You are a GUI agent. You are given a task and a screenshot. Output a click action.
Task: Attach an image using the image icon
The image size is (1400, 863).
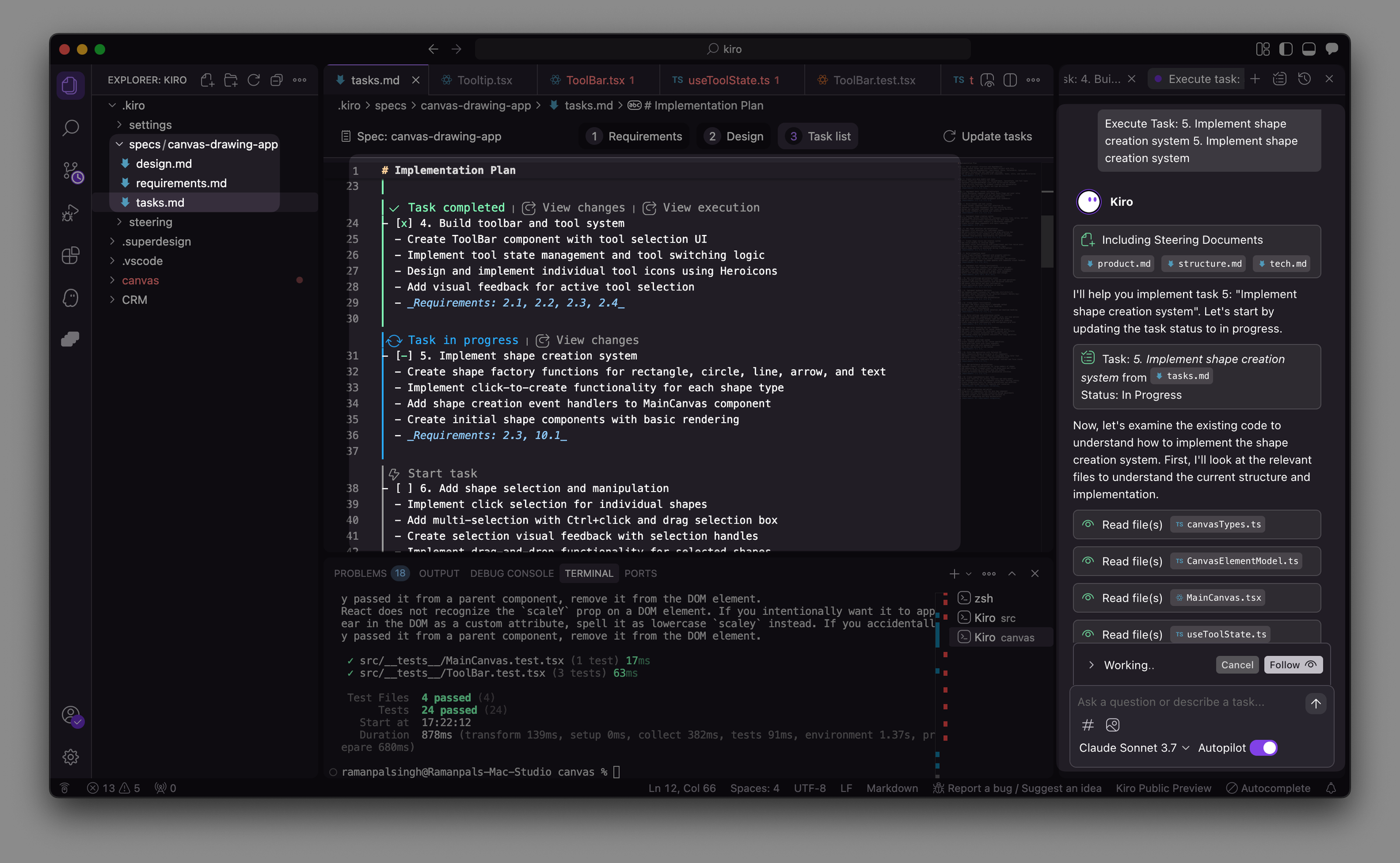(x=1113, y=725)
